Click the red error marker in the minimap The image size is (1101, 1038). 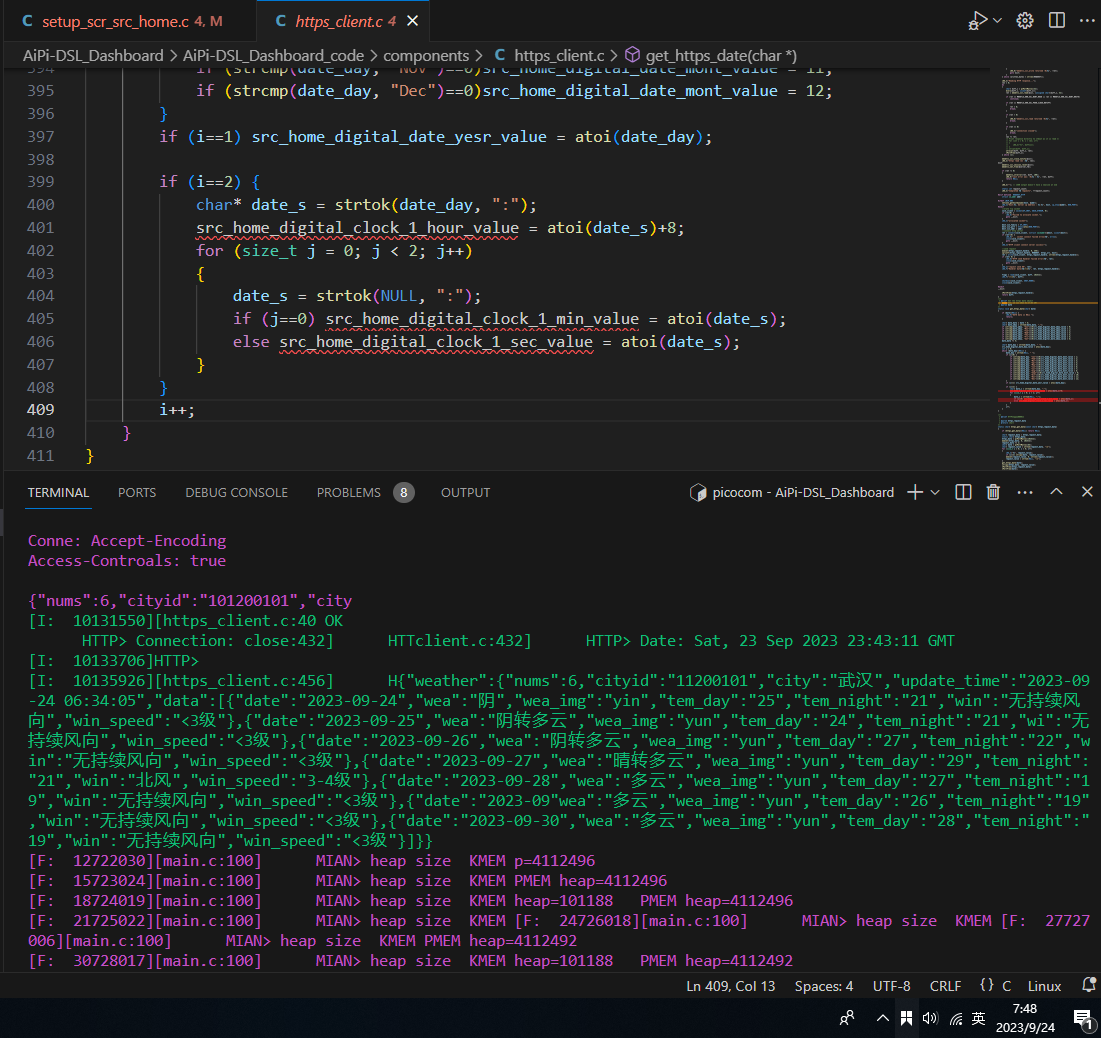(x=1047, y=398)
